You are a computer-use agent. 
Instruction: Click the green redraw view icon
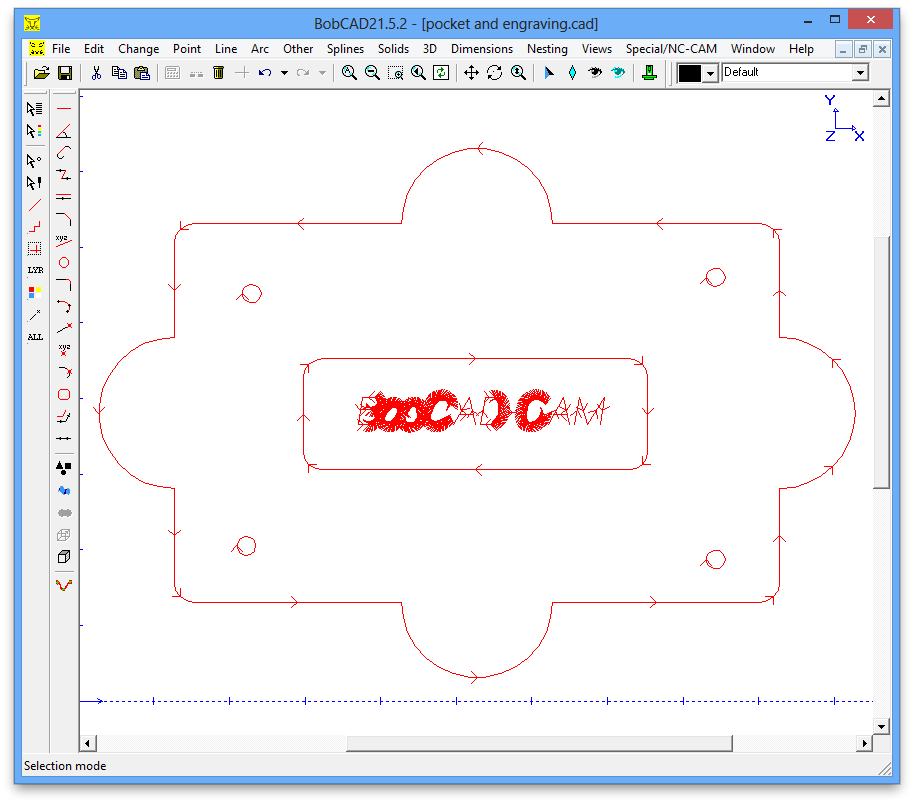coord(441,73)
